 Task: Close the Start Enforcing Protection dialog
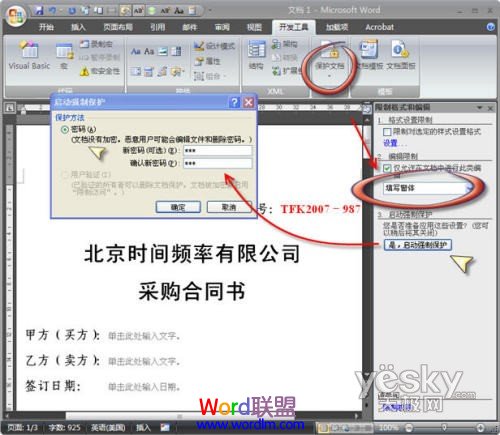coord(248,102)
